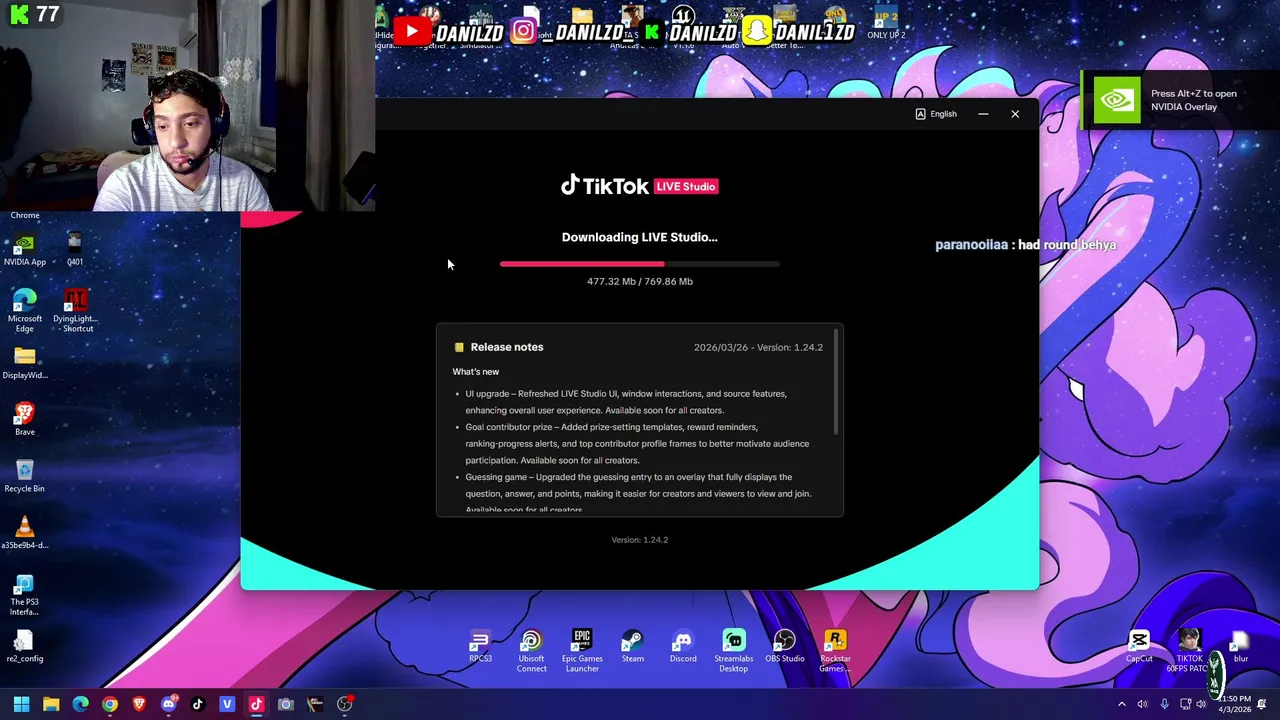The width and height of the screenshot is (1280, 720).
Task: Click the release notes scrollbar
Action: click(x=836, y=383)
